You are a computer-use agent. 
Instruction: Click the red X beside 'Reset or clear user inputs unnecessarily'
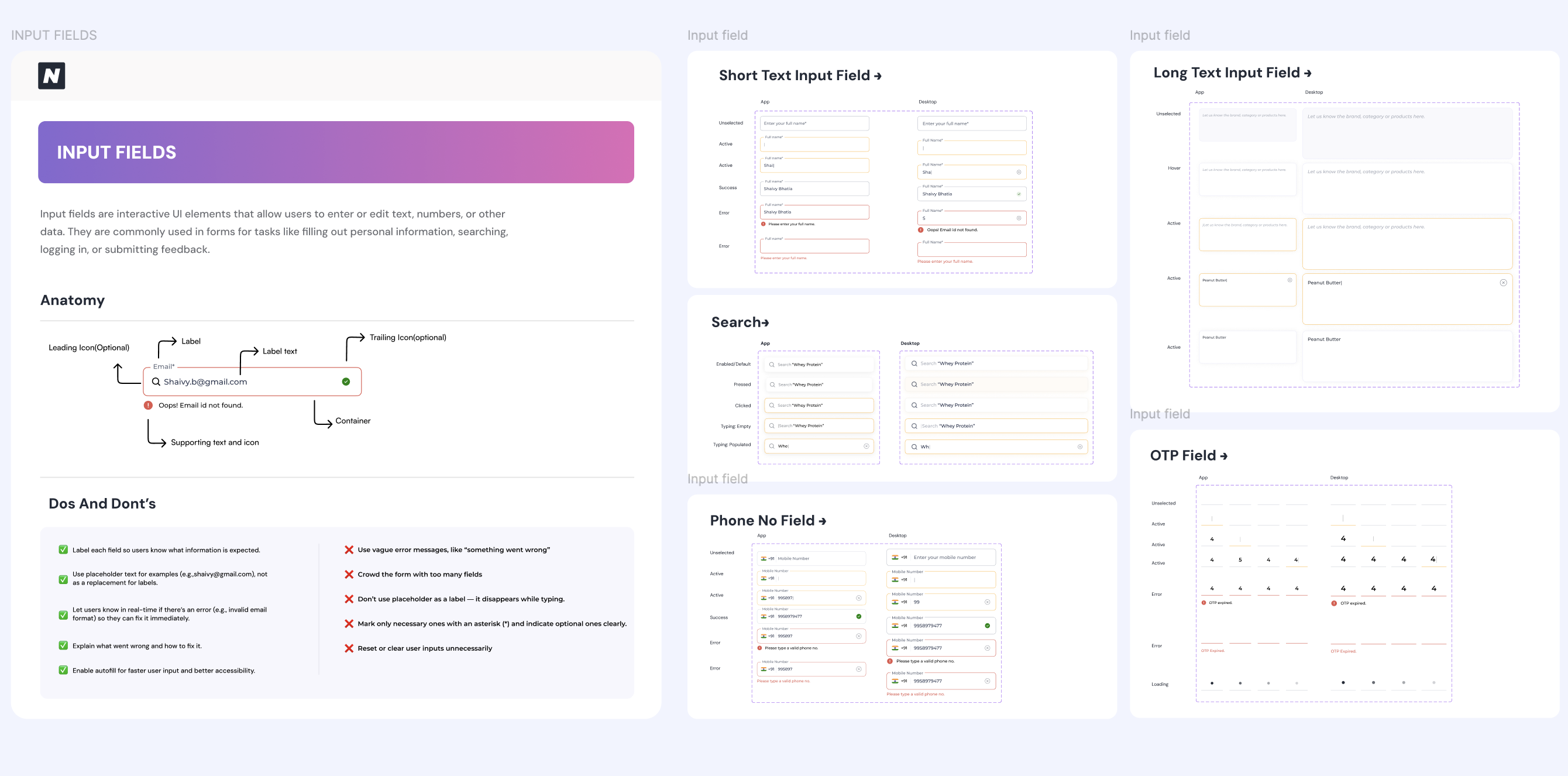pyautogui.click(x=349, y=648)
